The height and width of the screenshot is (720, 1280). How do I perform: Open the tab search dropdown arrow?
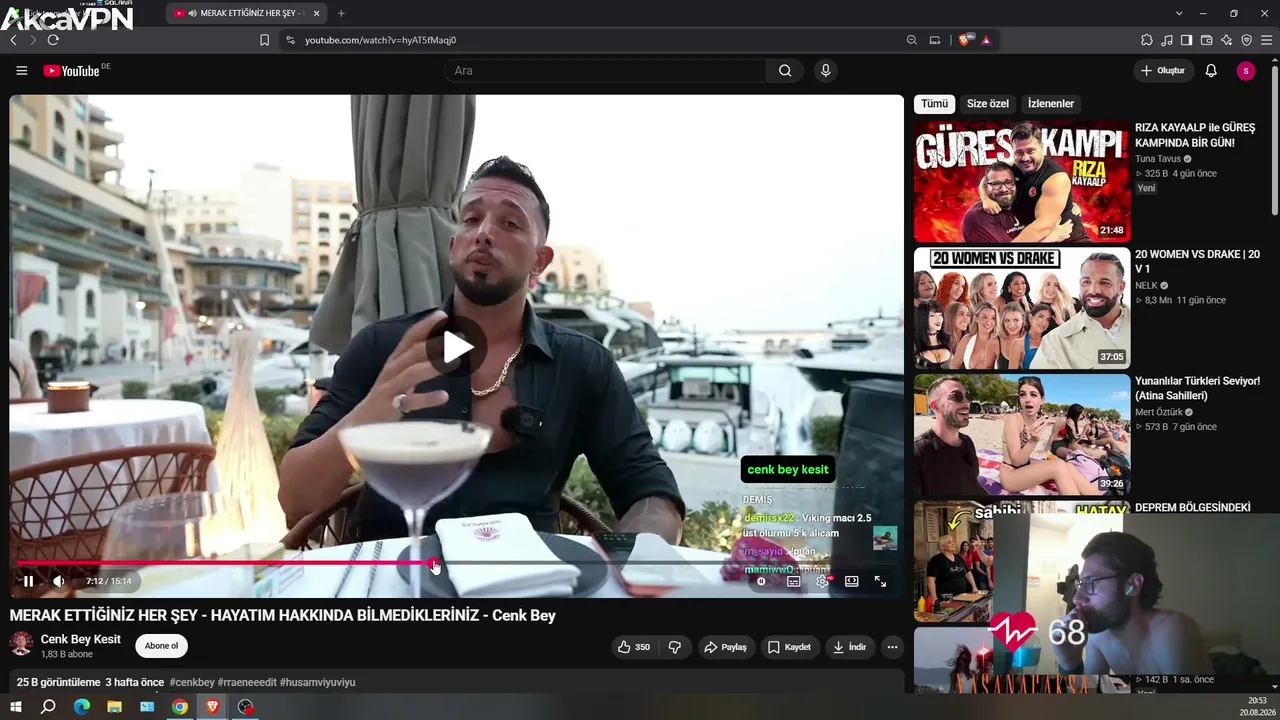pos(1179,14)
